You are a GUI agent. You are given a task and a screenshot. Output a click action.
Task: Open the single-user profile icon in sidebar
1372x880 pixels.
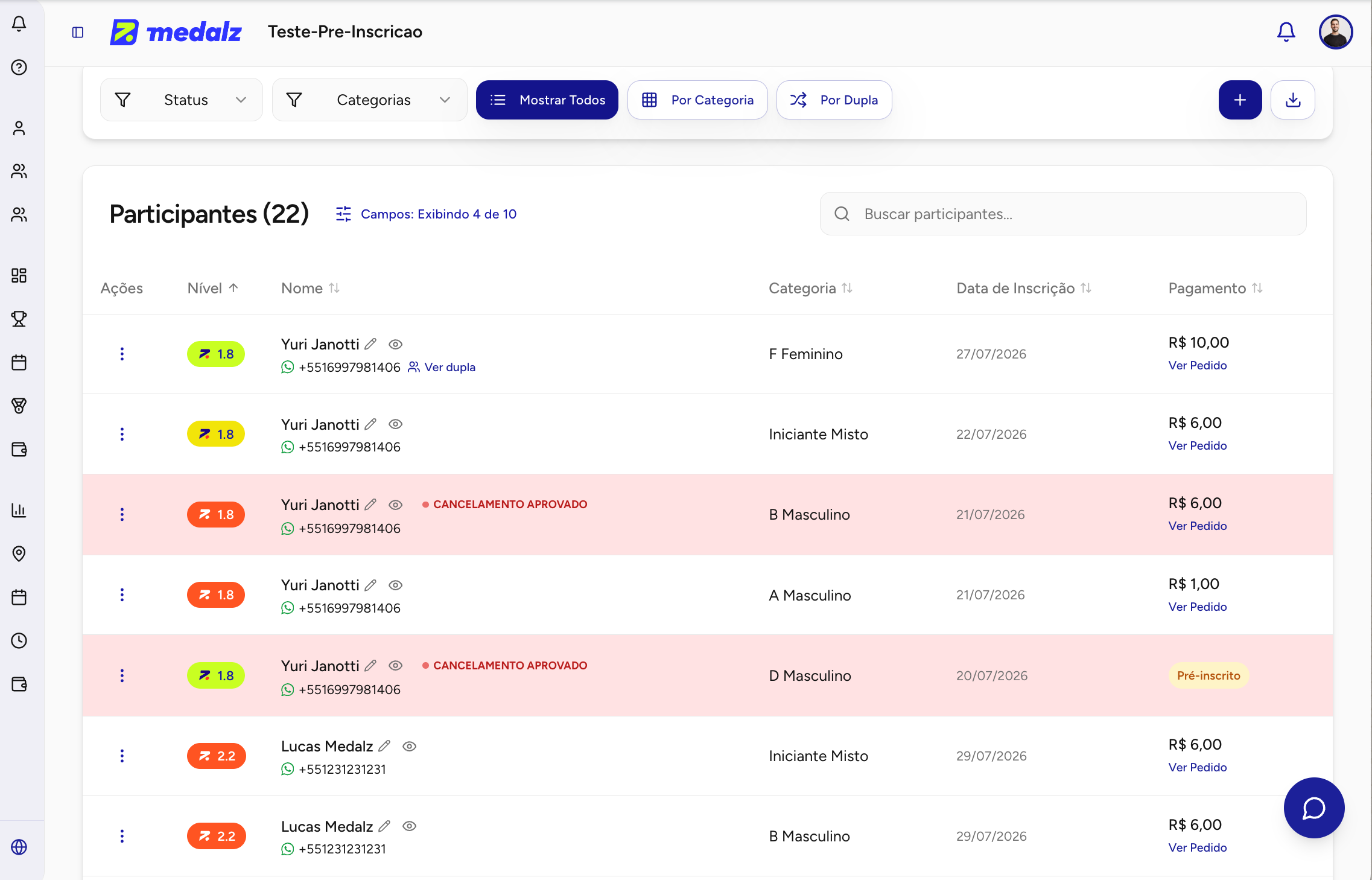(x=19, y=128)
